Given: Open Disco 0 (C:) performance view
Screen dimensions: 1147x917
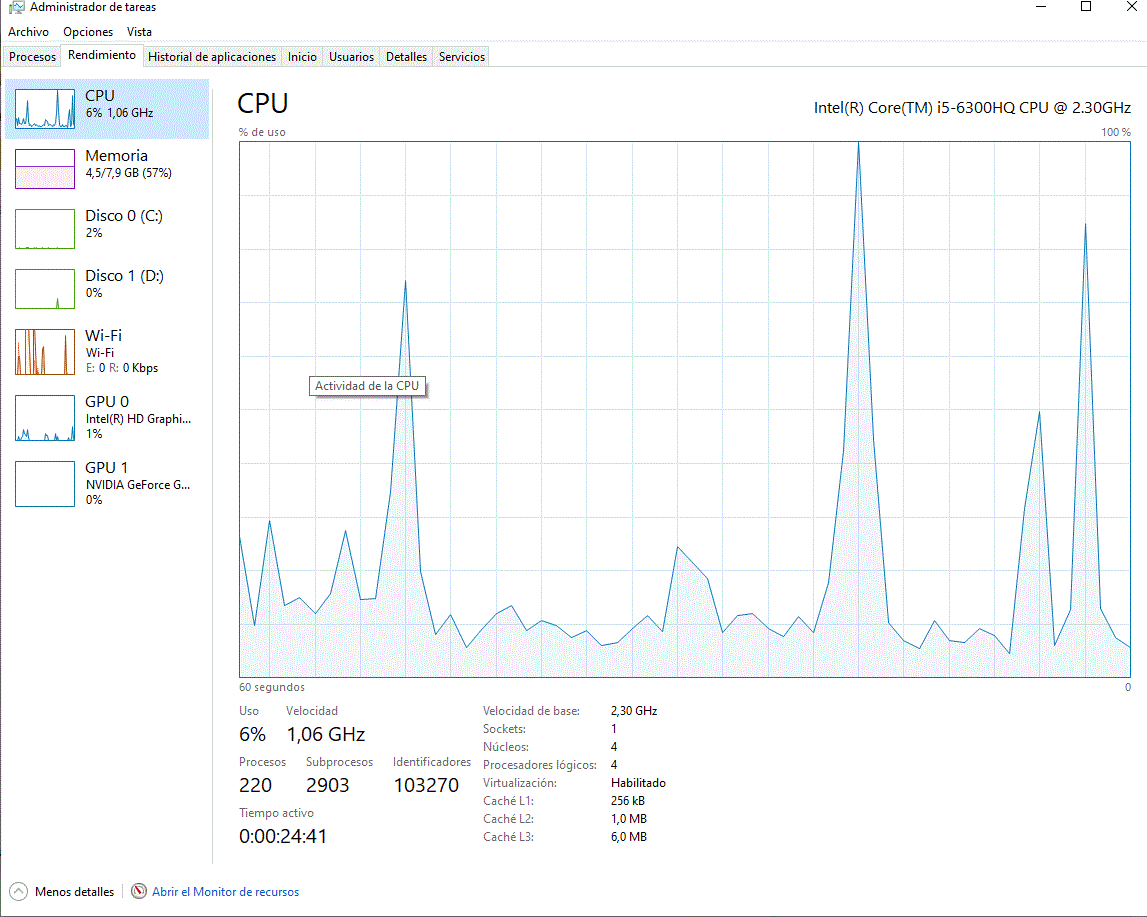Looking at the screenshot, I should [107, 229].
